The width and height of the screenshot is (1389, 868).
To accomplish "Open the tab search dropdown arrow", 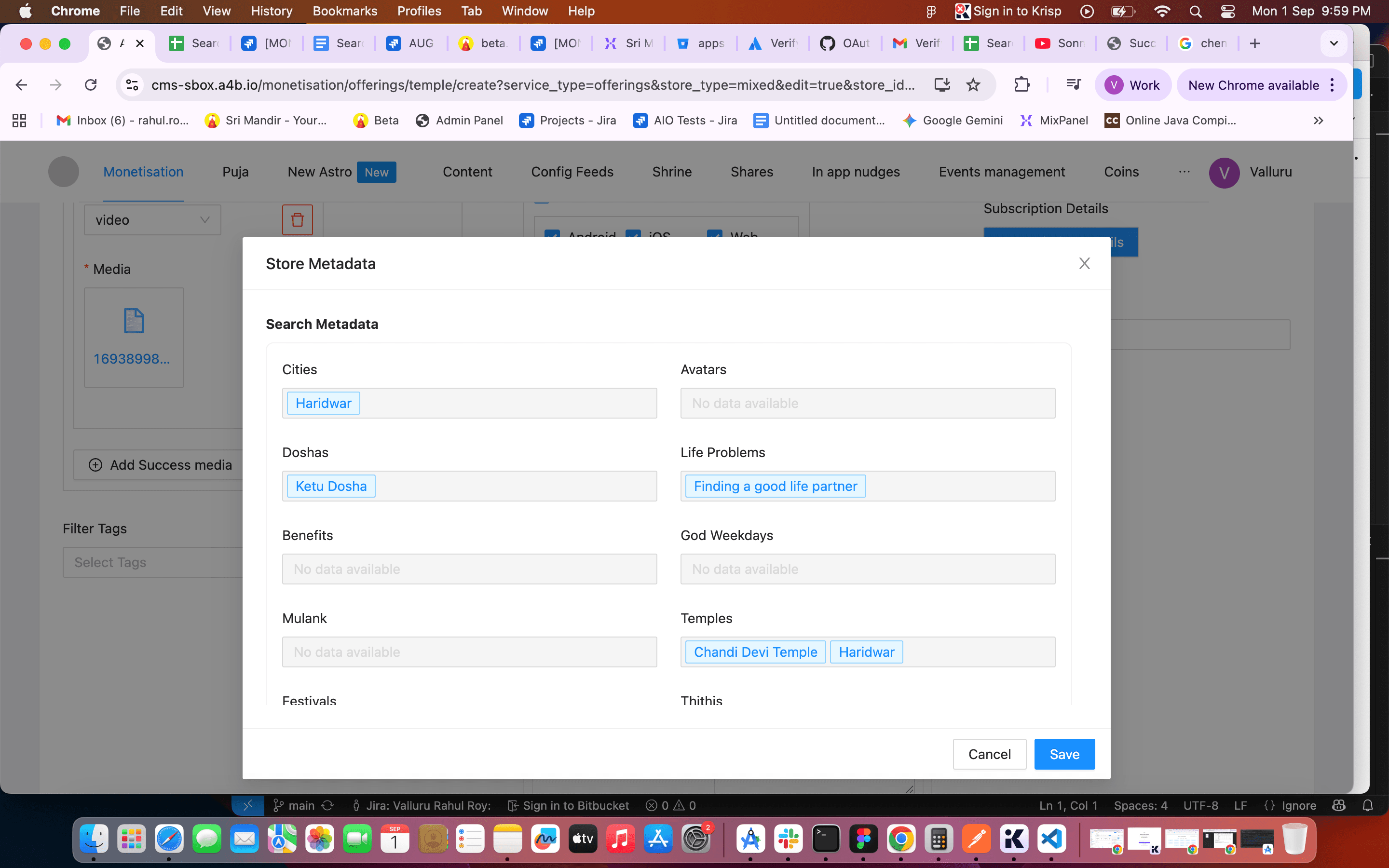I will coord(1333,43).
